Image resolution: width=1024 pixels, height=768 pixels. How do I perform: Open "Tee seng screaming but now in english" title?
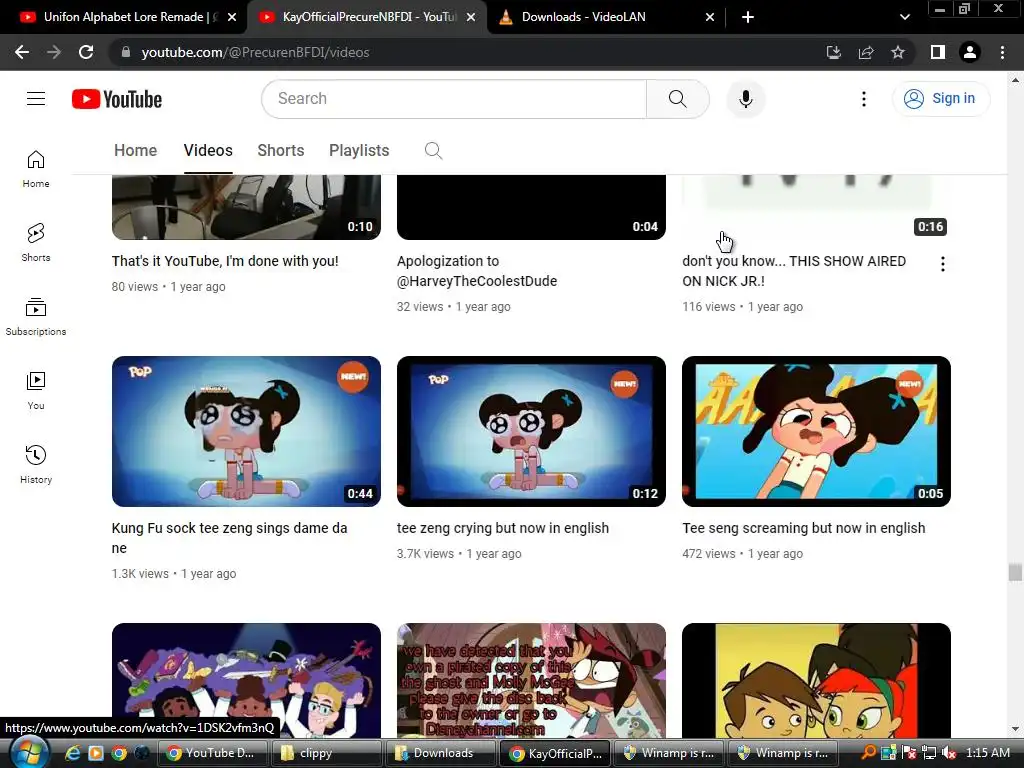pyautogui.click(x=803, y=528)
